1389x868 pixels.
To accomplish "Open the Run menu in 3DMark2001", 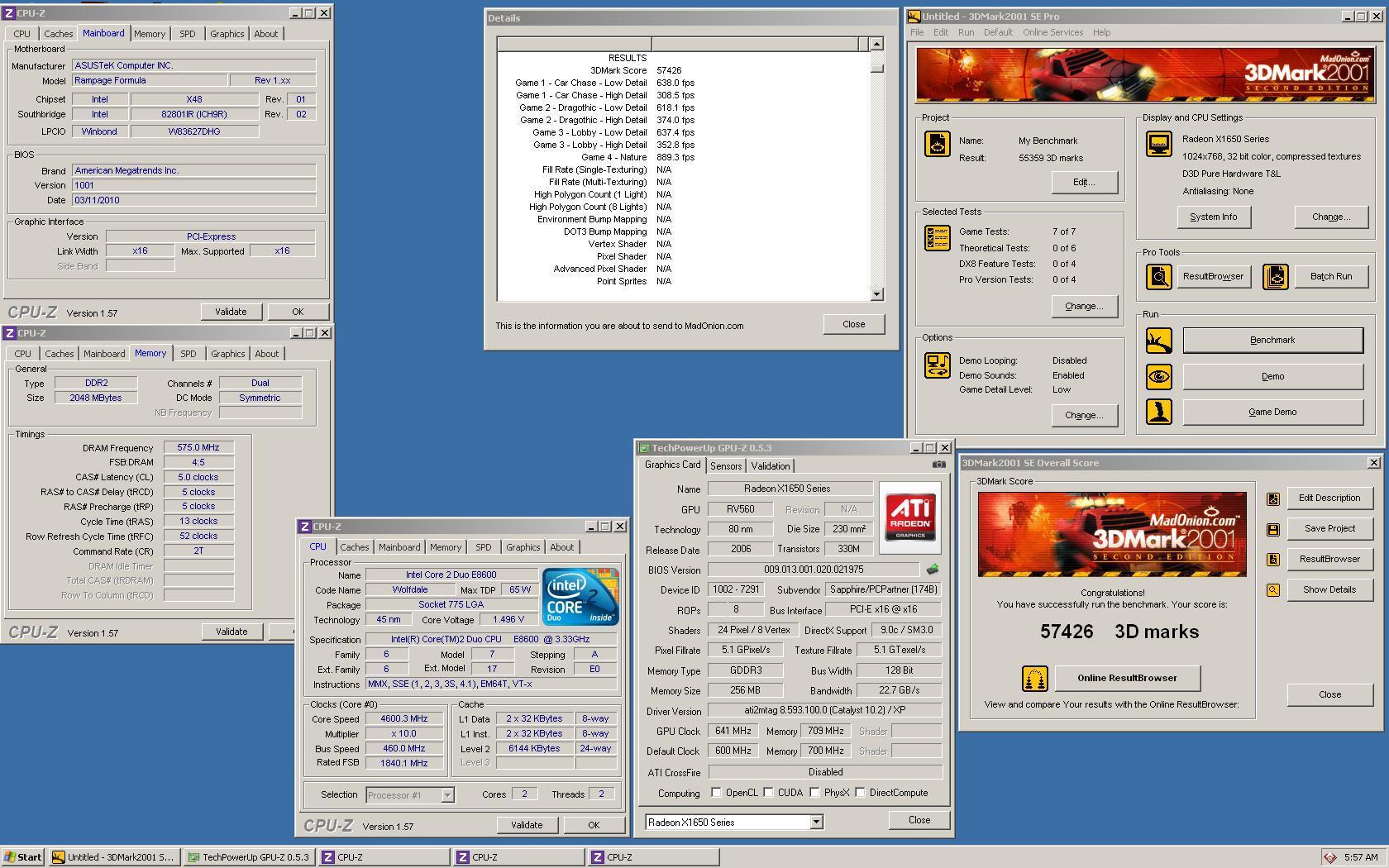I will point(966,32).
